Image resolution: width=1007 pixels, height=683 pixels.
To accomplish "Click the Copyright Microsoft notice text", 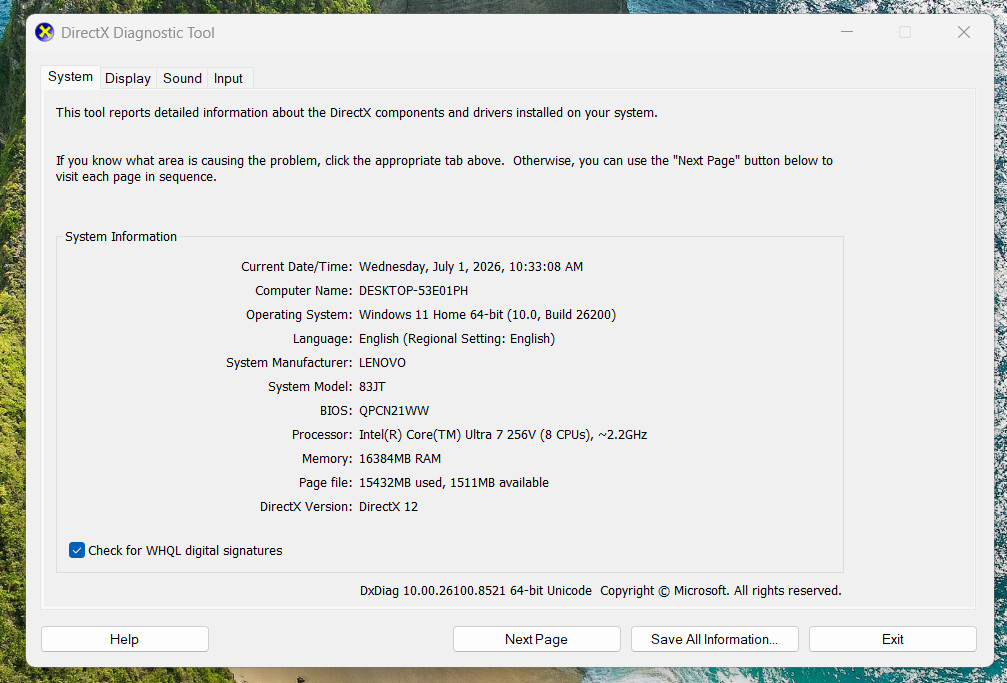I will coord(721,590).
